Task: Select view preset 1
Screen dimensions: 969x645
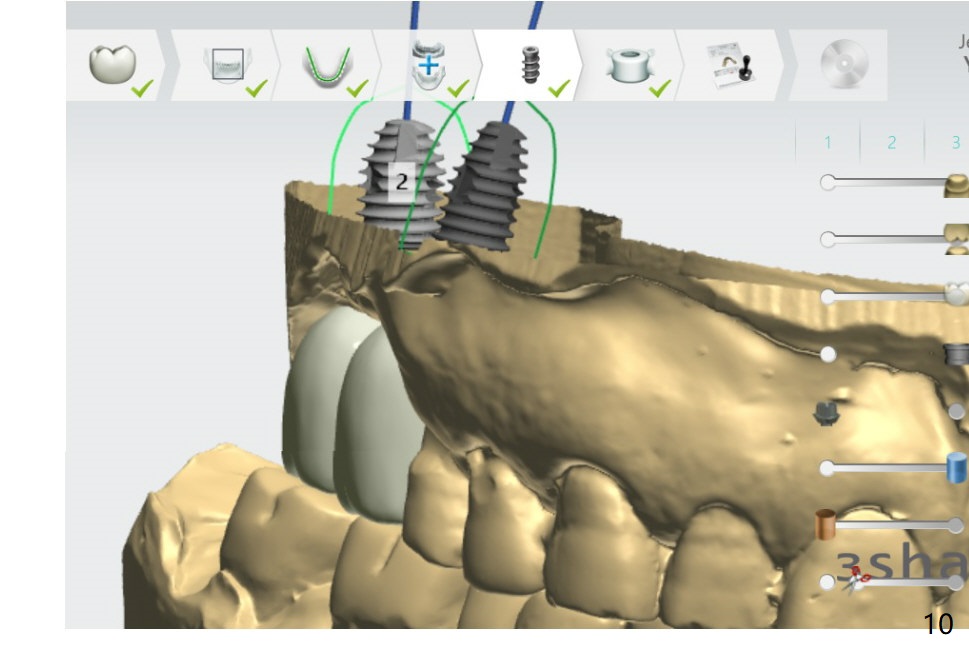Action: [828, 143]
